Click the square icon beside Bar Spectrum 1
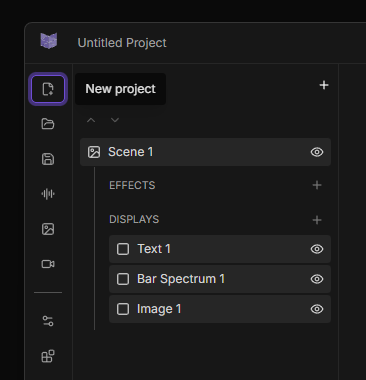Screen dimensions: 366x380 tap(123, 279)
